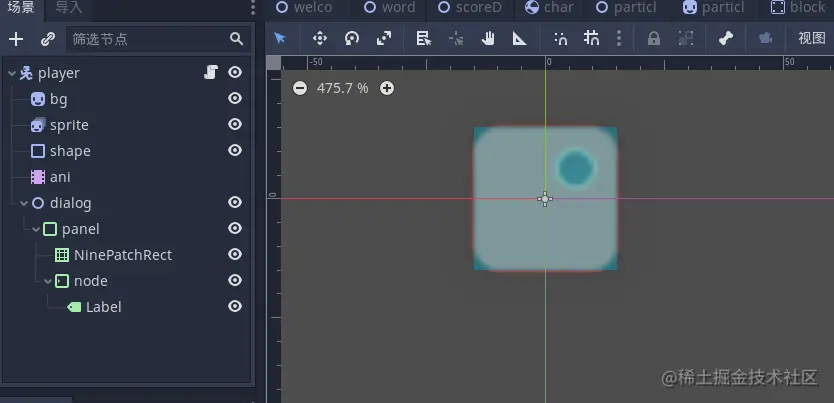Screen dimensions: 834x403
Task: Toggle visibility of shape node
Action: pyautogui.click(x=235, y=150)
